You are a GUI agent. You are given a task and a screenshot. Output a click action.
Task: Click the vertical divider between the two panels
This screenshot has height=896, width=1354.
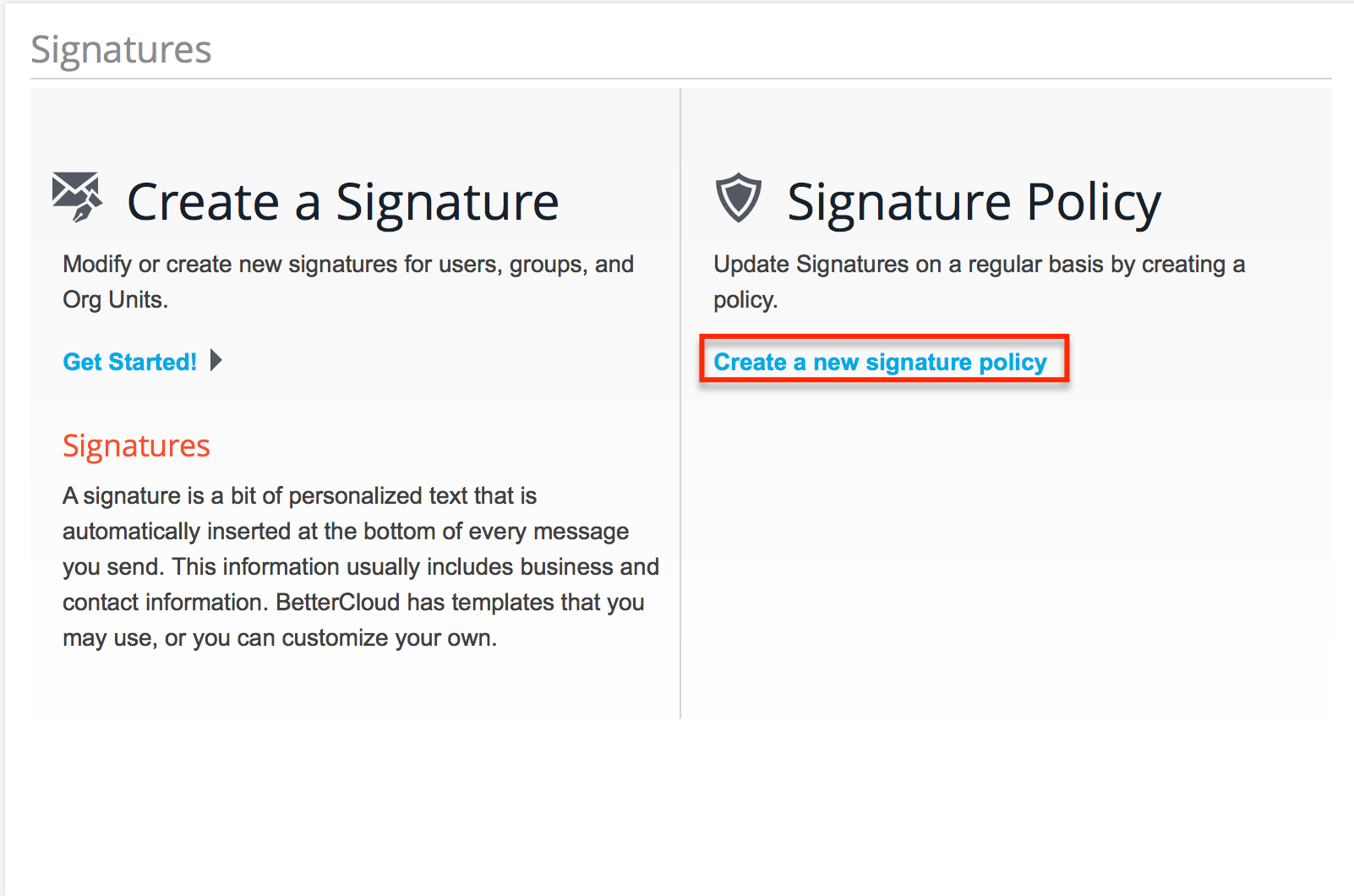coord(680,403)
